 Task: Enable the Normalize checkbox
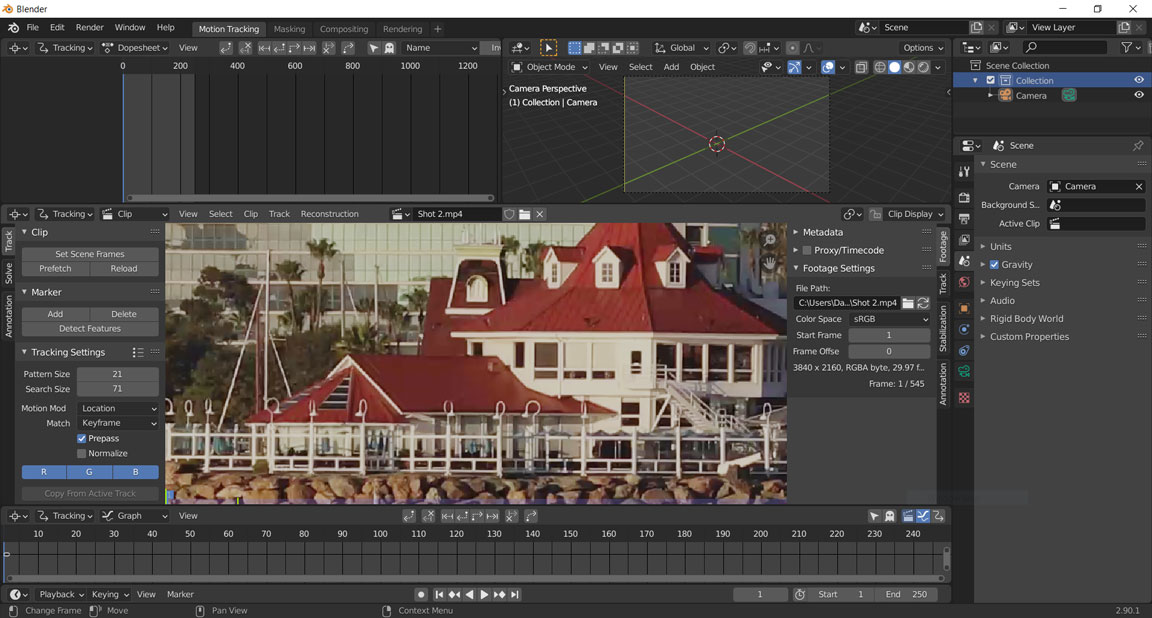coord(82,453)
